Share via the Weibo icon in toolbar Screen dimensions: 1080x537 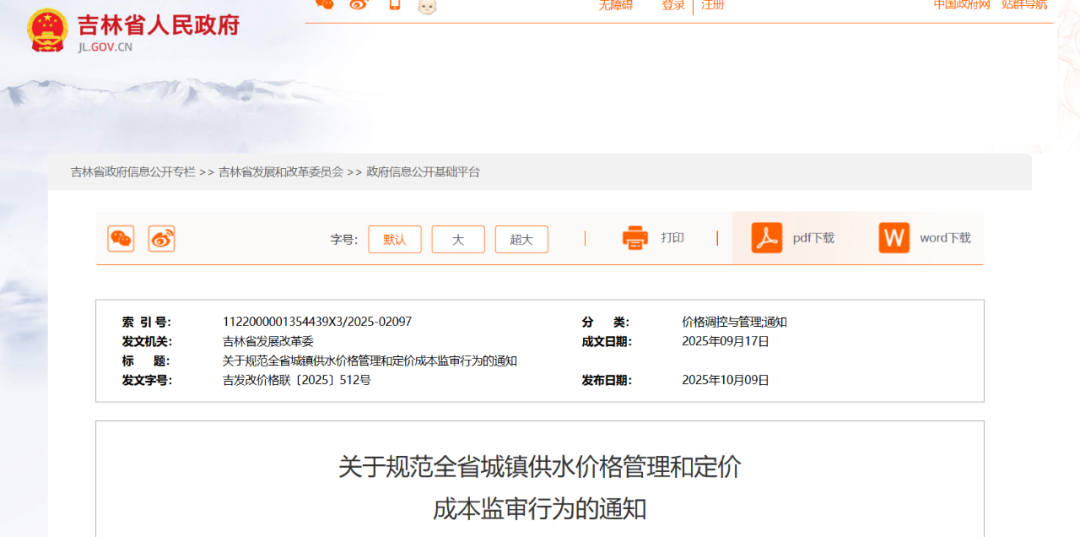click(x=161, y=239)
